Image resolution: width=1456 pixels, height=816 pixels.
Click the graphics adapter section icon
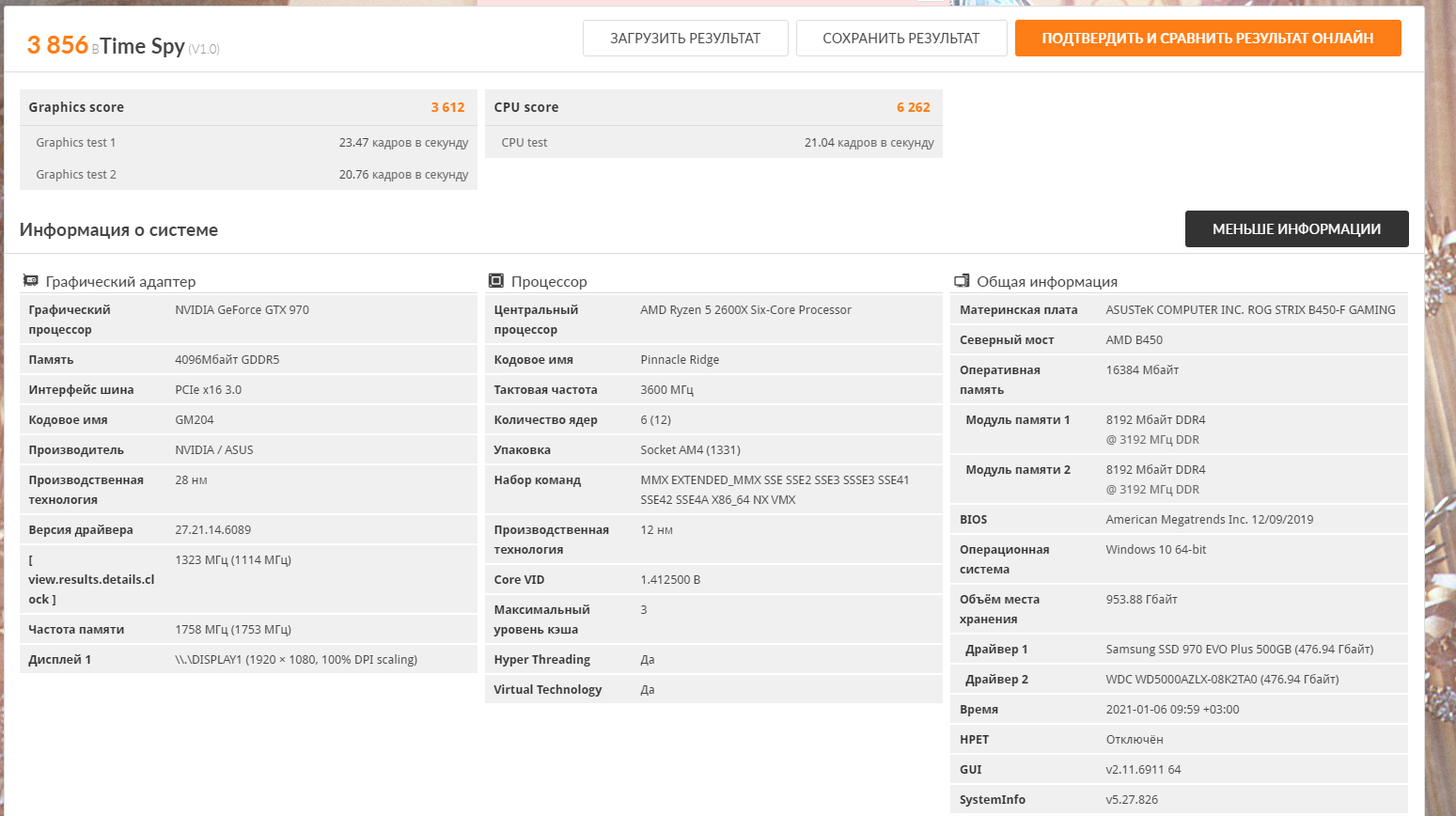(x=30, y=281)
